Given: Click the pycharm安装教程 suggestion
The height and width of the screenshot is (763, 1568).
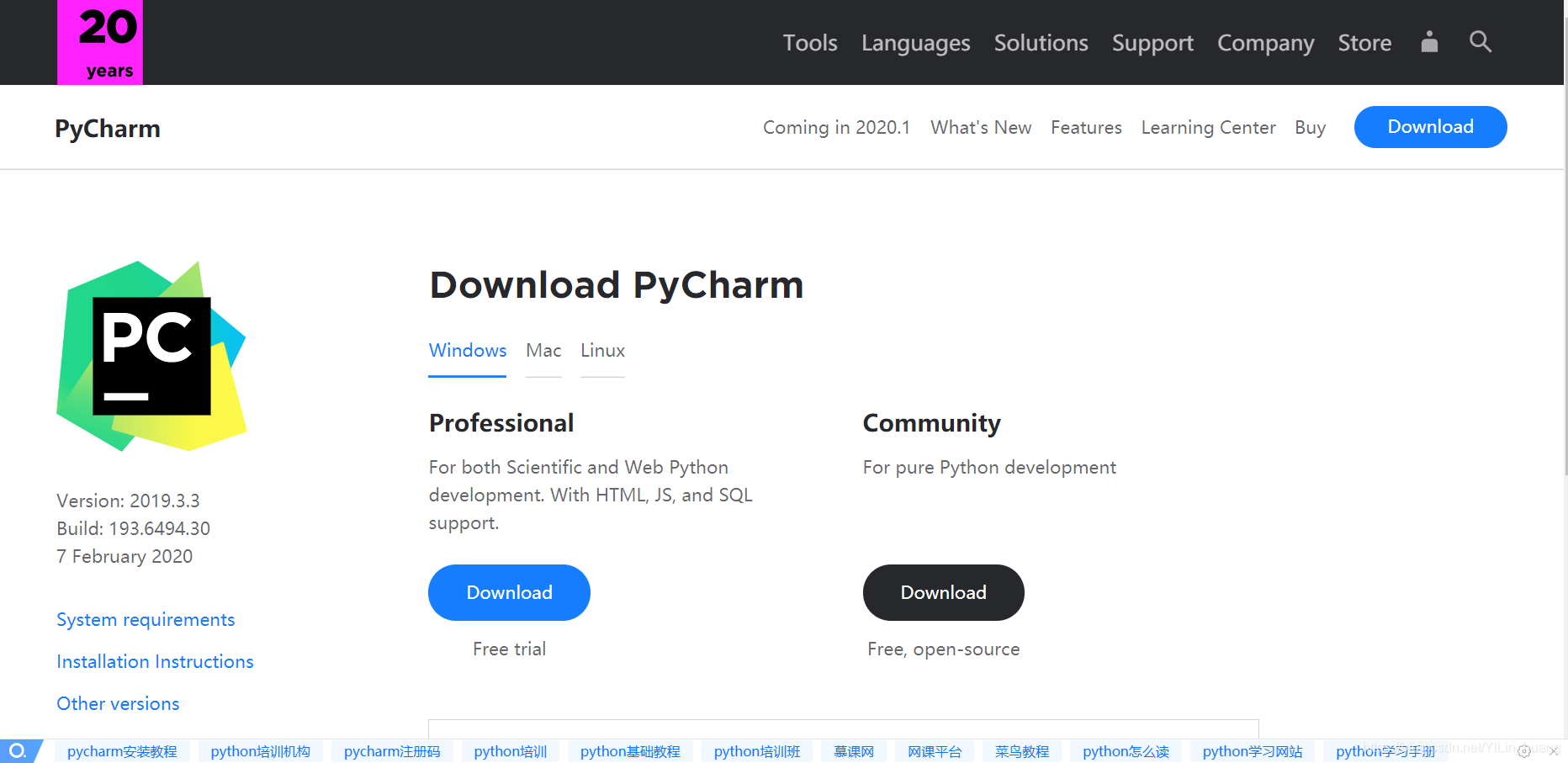Looking at the screenshot, I should 122,751.
